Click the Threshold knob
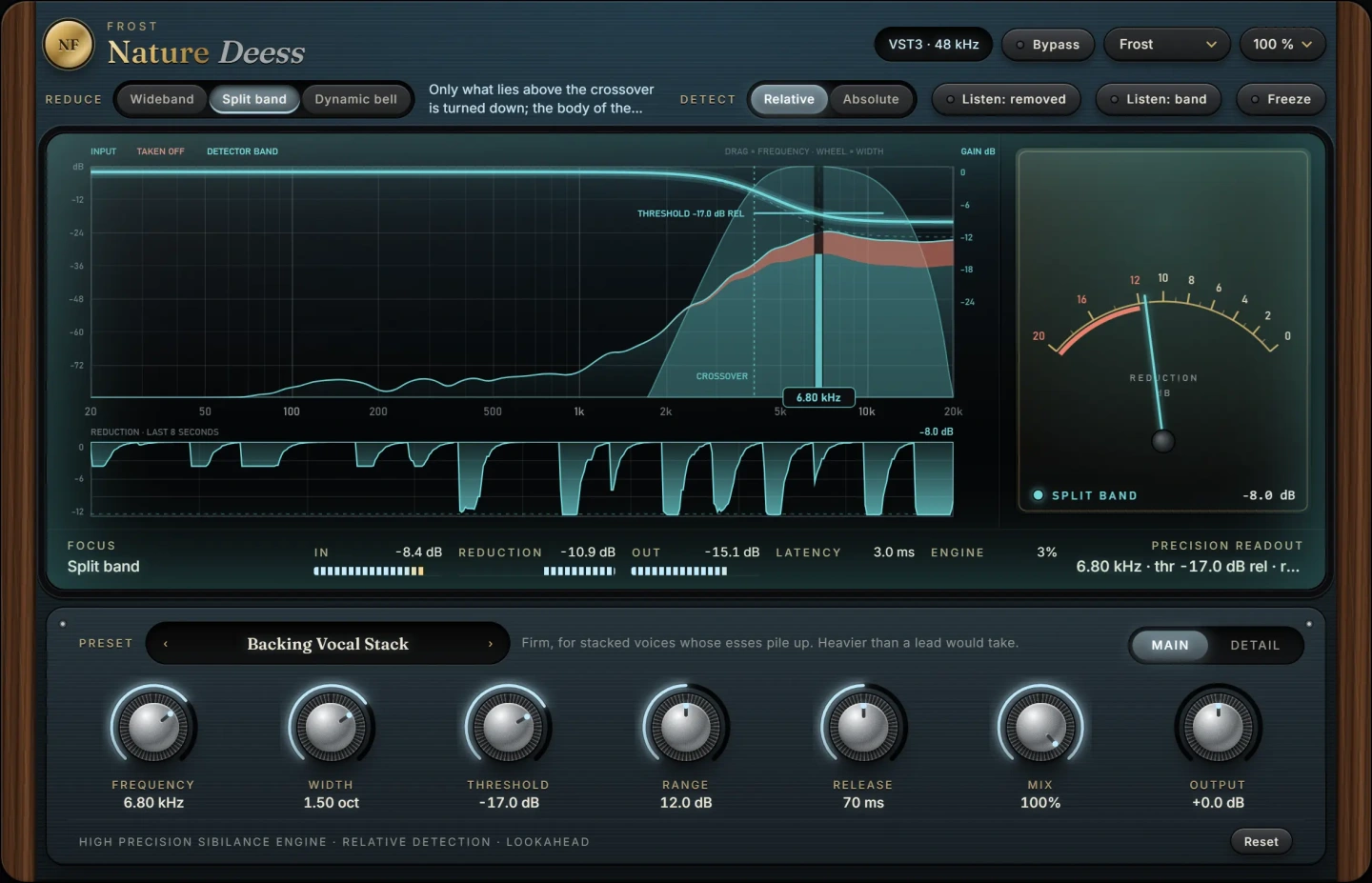Screen dimensions: 1372x883 pyautogui.click(x=508, y=728)
